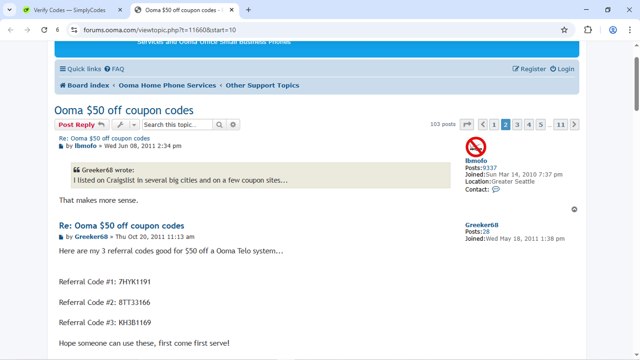
Task: Go to page 11 of topic
Action: coord(561,124)
